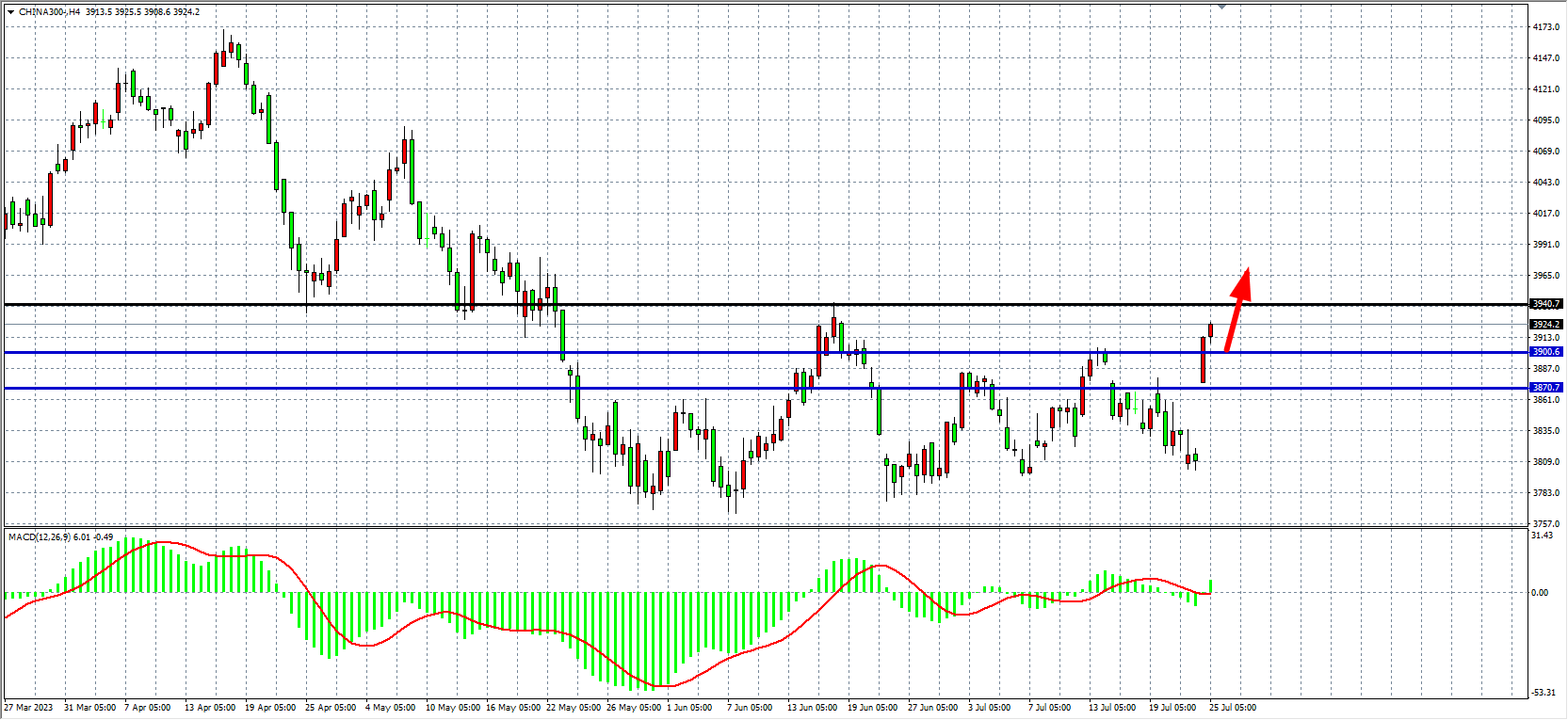
Task: Click the 31.43 value on MACD scale
Action: pos(1543,536)
